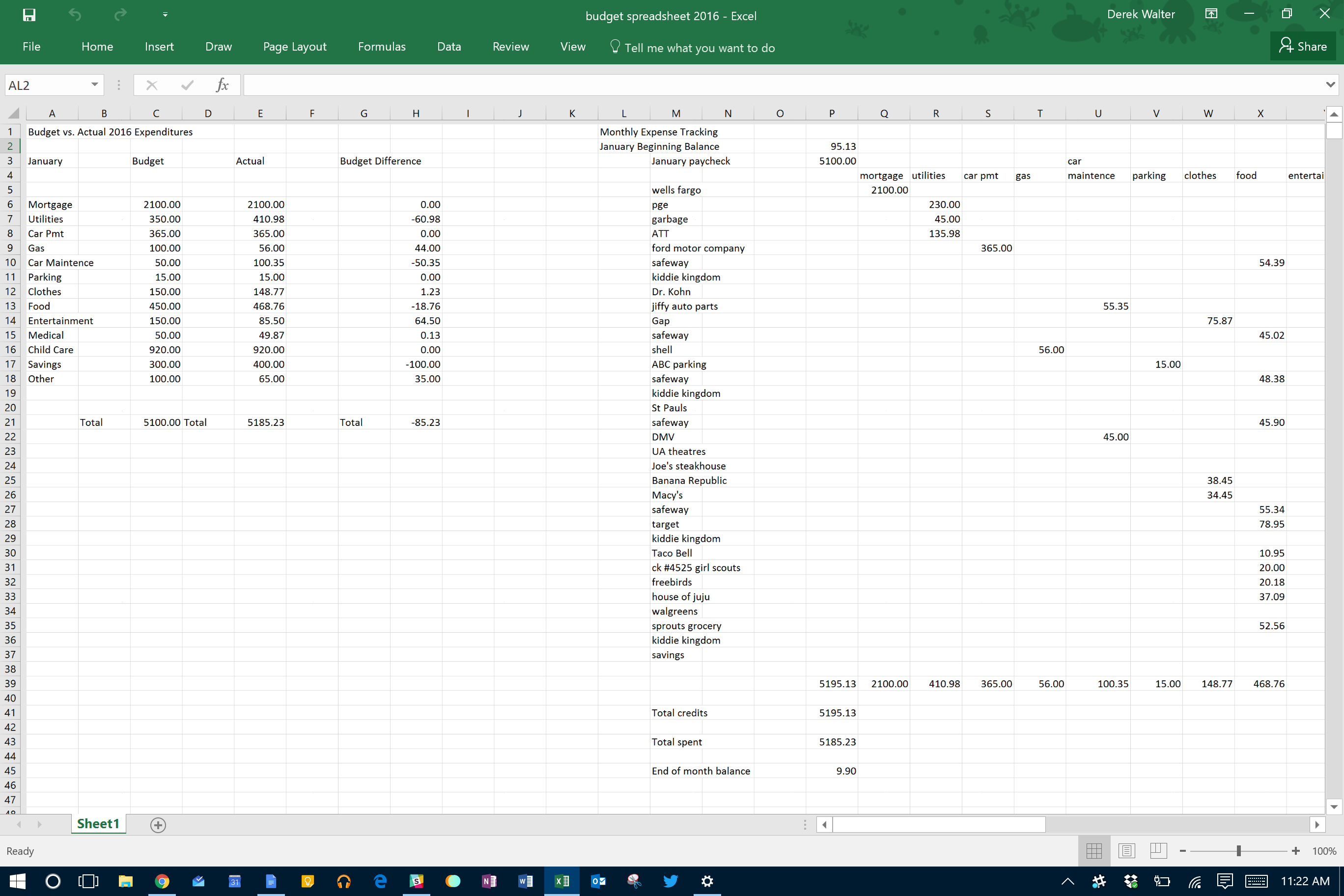Click the Enter checkmark beside formula bar
Screen dimensions: 1344x896
(x=187, y=84)
